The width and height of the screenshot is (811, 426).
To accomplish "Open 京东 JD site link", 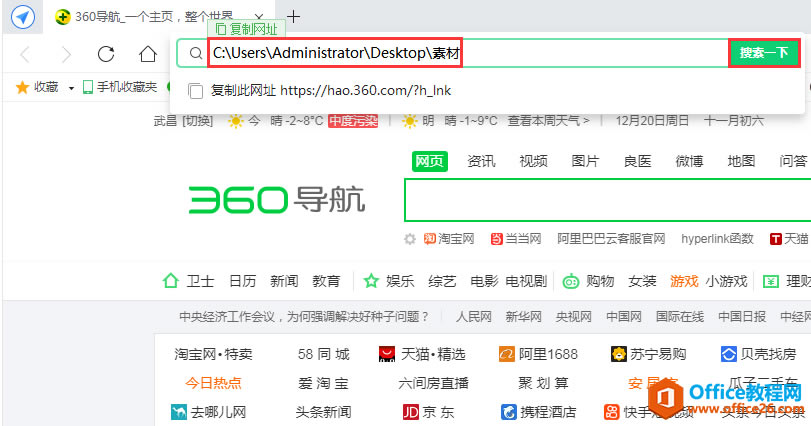I will [x=428, y=412].
